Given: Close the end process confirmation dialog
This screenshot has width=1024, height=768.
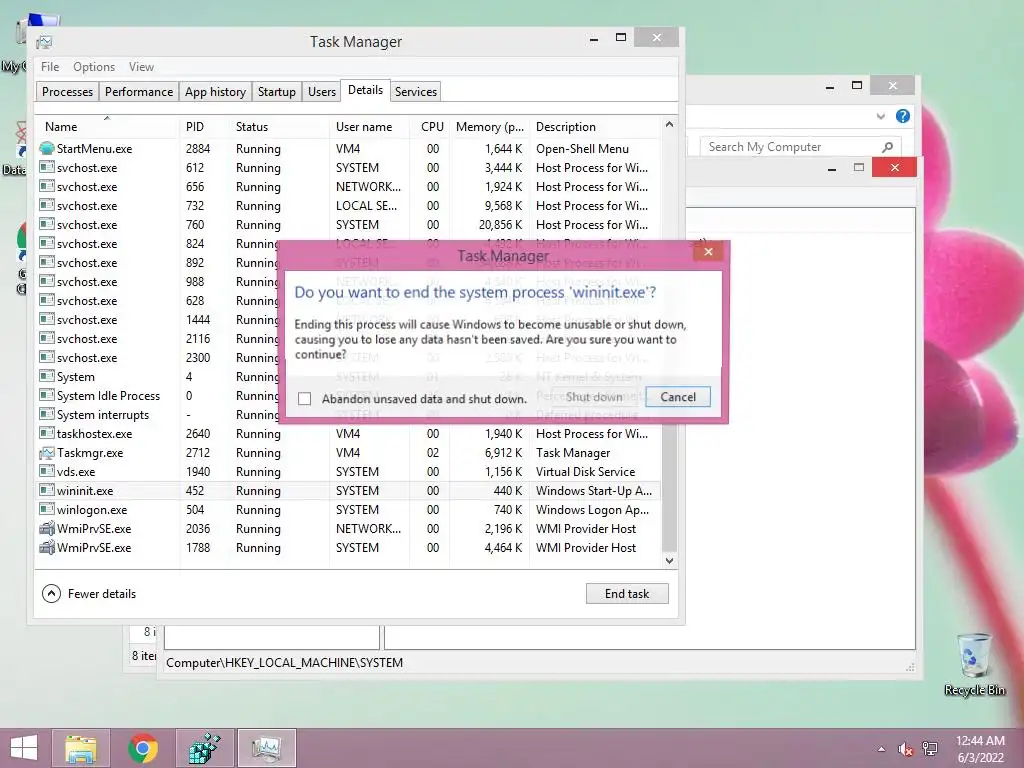Looking at the screenshot, I should [x=708, y=251].
